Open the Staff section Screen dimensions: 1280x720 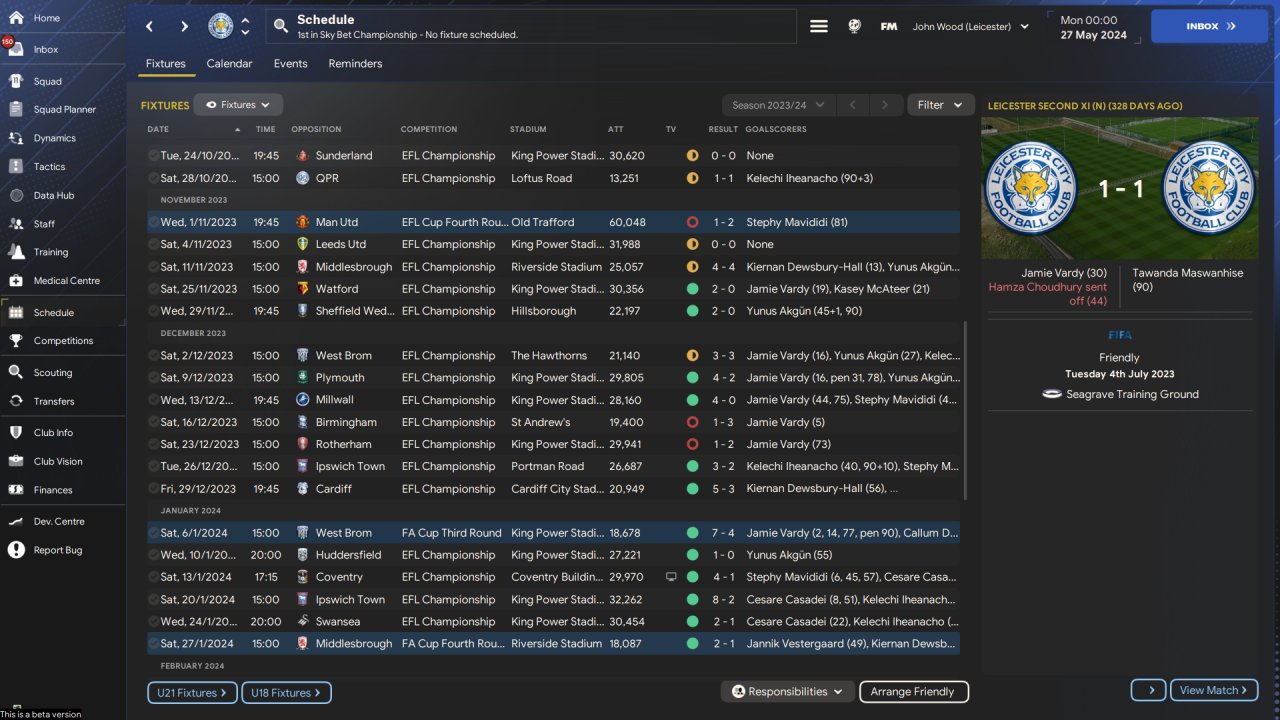pos(44,224)
